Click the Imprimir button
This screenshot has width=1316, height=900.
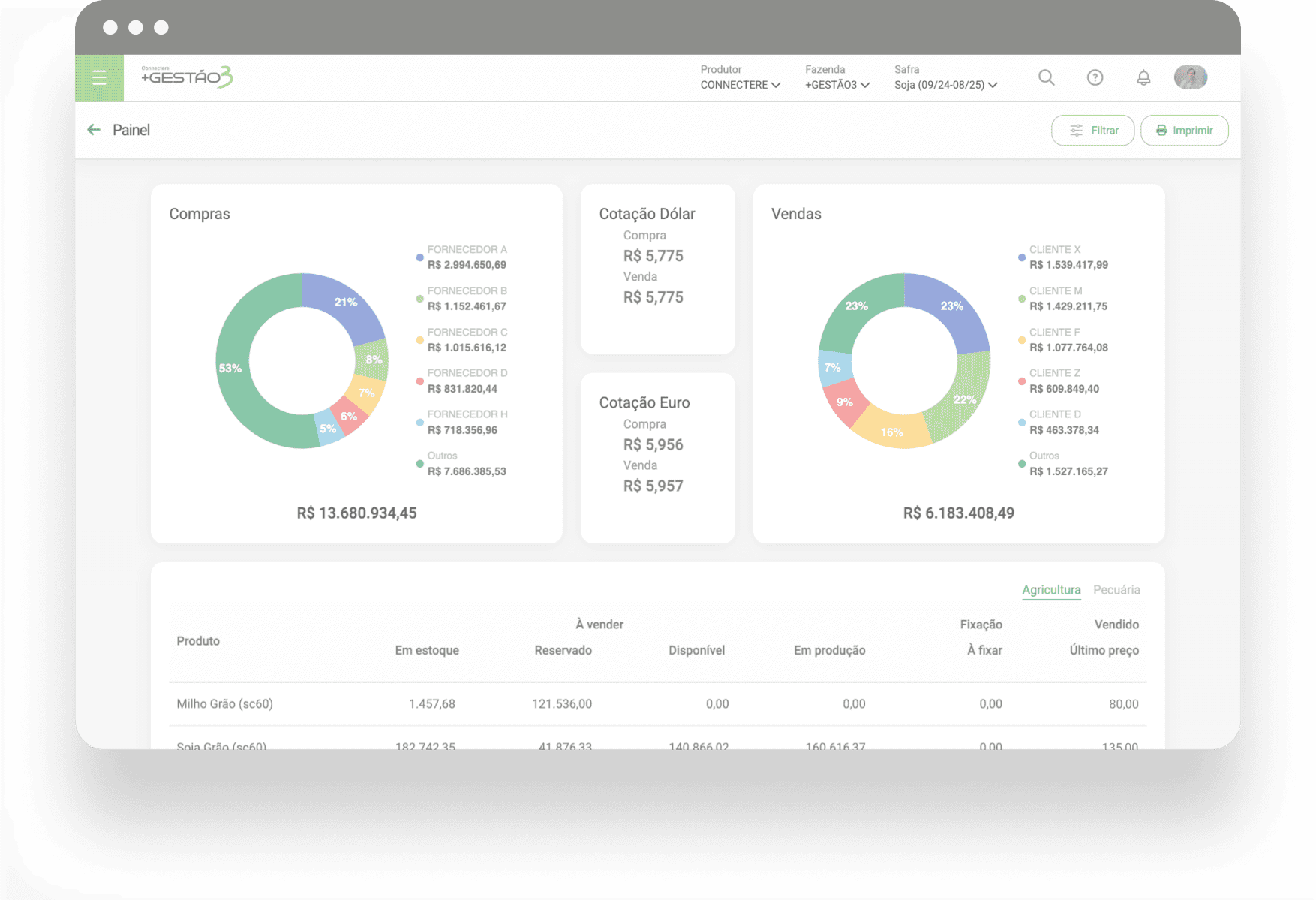click(1184, 131)
